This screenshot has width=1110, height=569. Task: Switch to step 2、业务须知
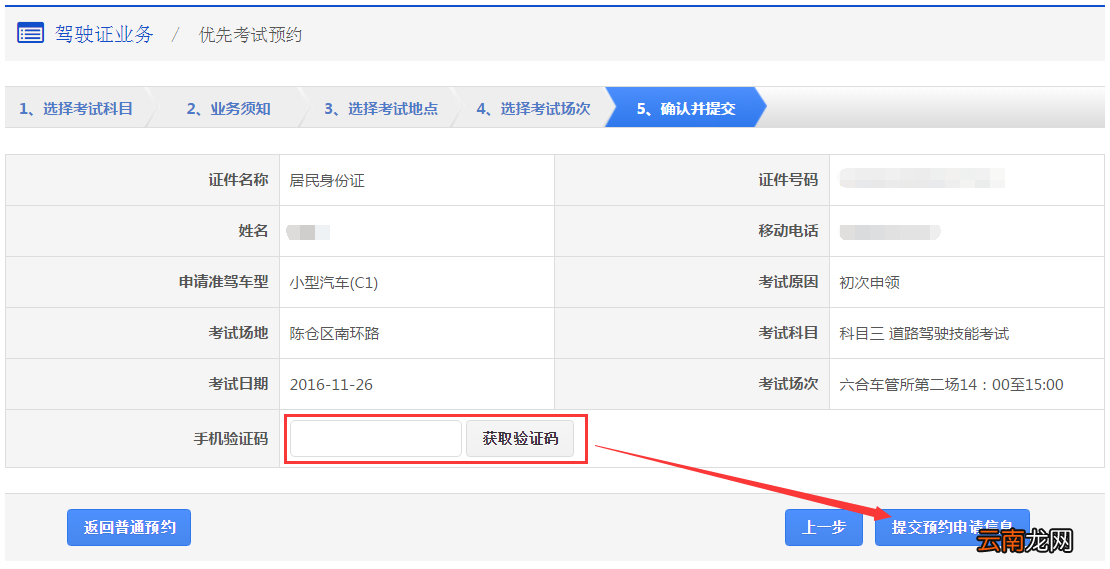(228, 109)
